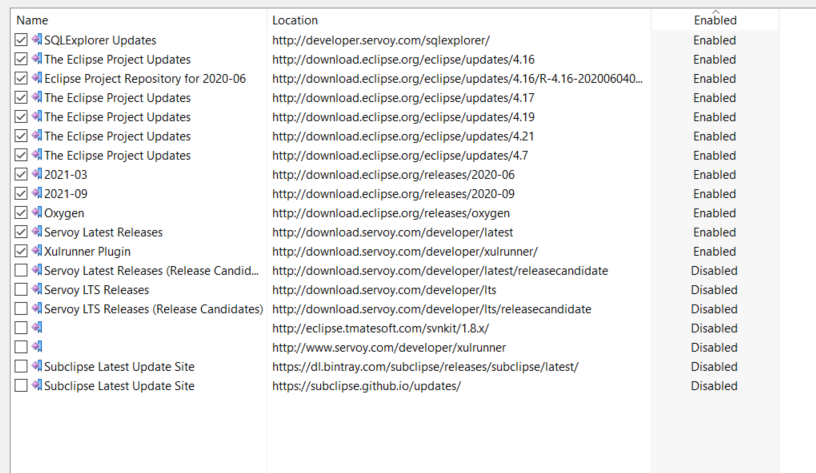Image resolution: width=816 pixels, height=473 pixels.
Task: Click the site icon for the updates/4.17 row
Action: click(x=36, y=97)
